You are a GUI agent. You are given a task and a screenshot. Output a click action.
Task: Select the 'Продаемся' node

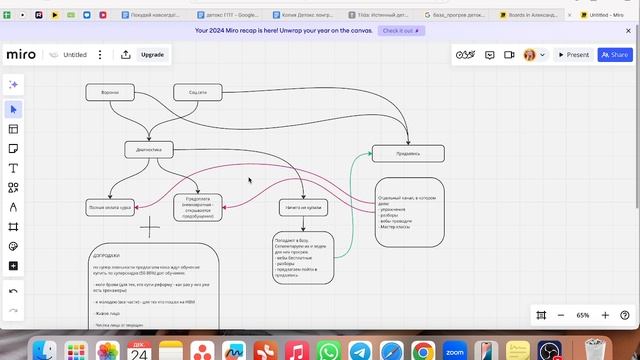(x=408, y=153)
